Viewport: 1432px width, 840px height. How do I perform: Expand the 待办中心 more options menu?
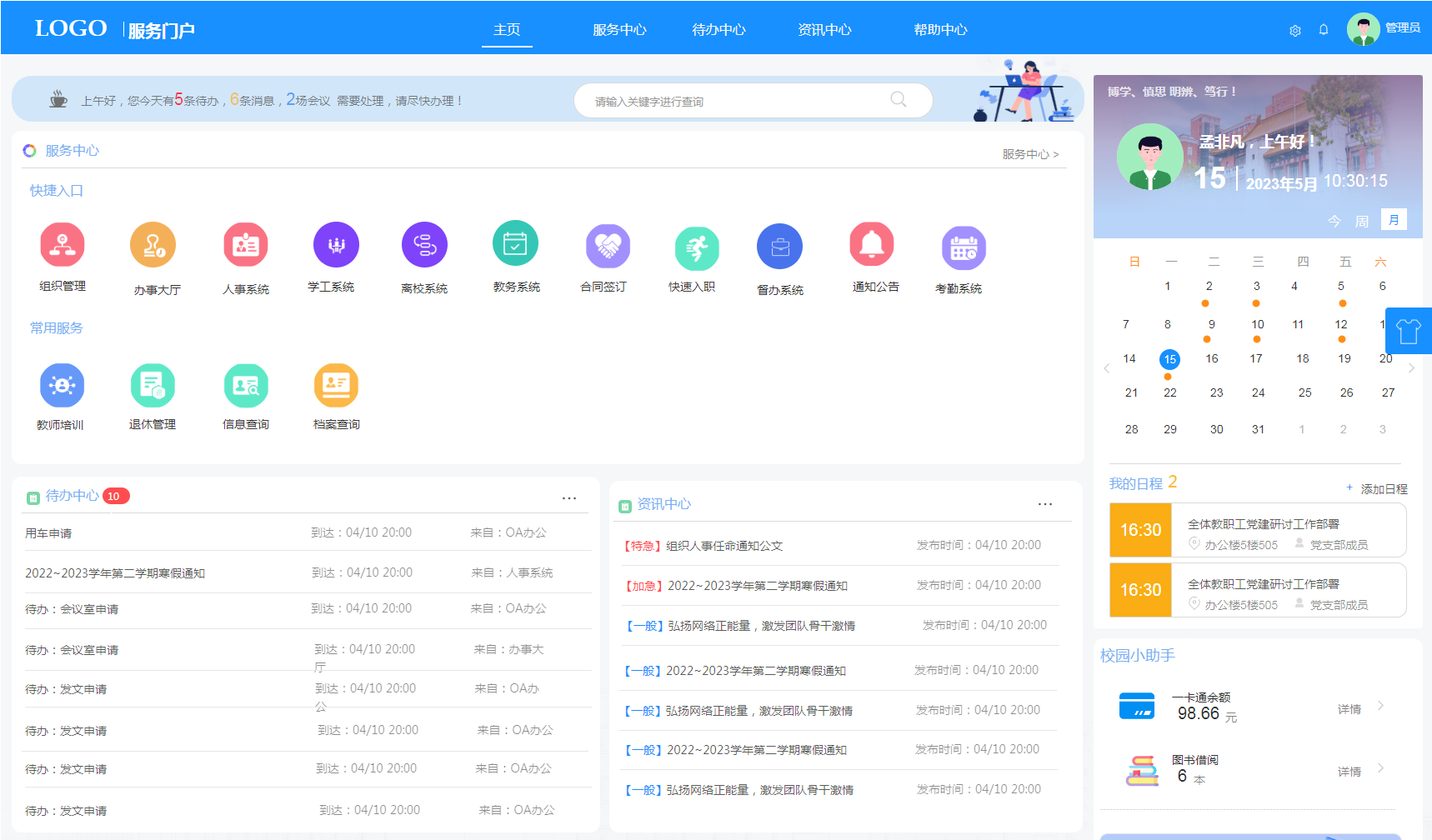pyautogui.click(x=569, y=498)
